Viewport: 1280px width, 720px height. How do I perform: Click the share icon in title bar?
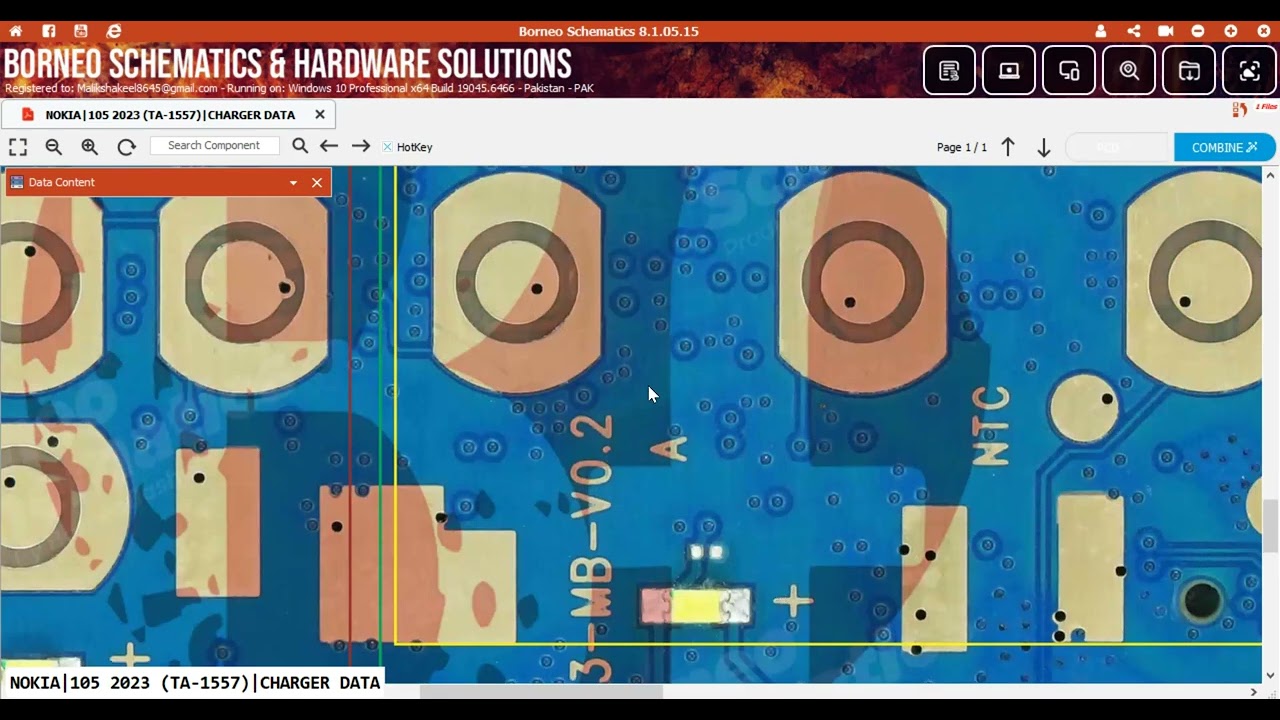(1133, 31)
